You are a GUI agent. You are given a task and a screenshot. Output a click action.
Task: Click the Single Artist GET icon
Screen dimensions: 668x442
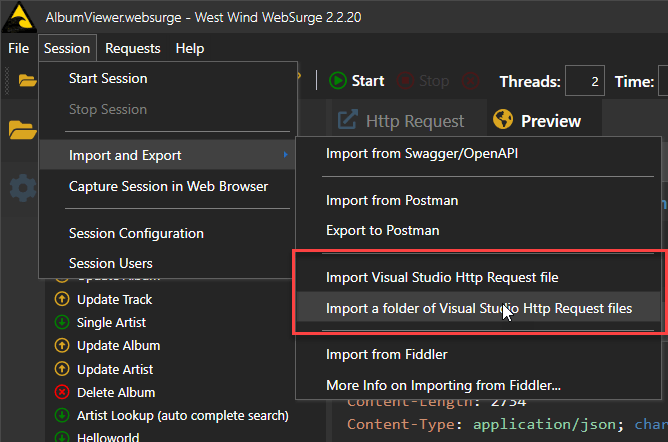(62, 322)
